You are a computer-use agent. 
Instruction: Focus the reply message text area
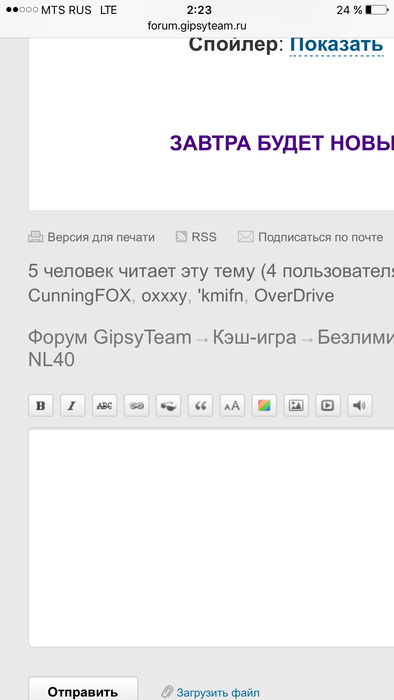(x=211, y=538)
